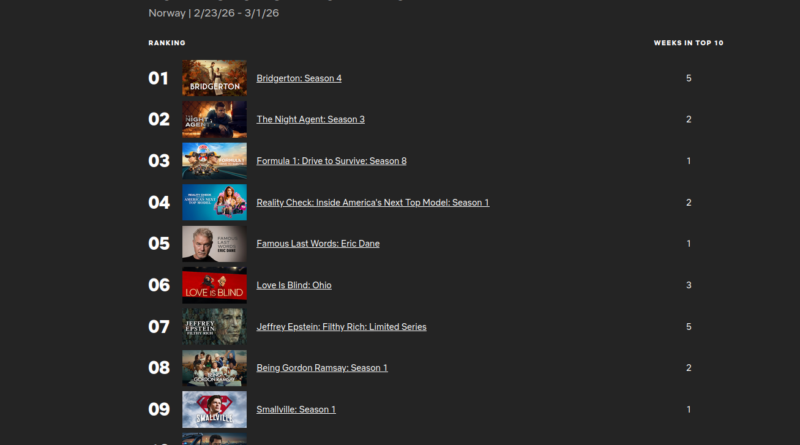The height and width of the screenshot is (445, 800).
Task: Click weeks value 2 for Being Gordon Ramsay
Action: 689,368
